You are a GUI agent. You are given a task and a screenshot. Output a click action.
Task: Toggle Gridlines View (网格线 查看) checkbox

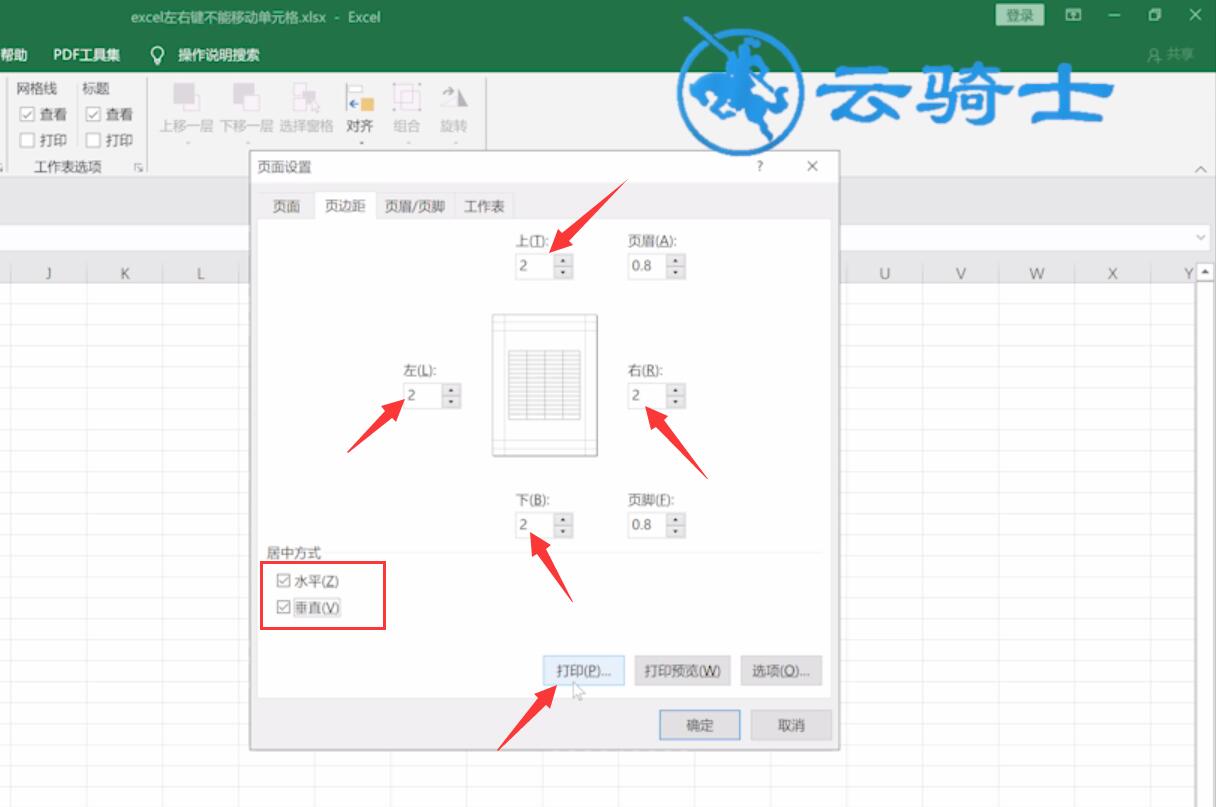click(x=27, y=114)
